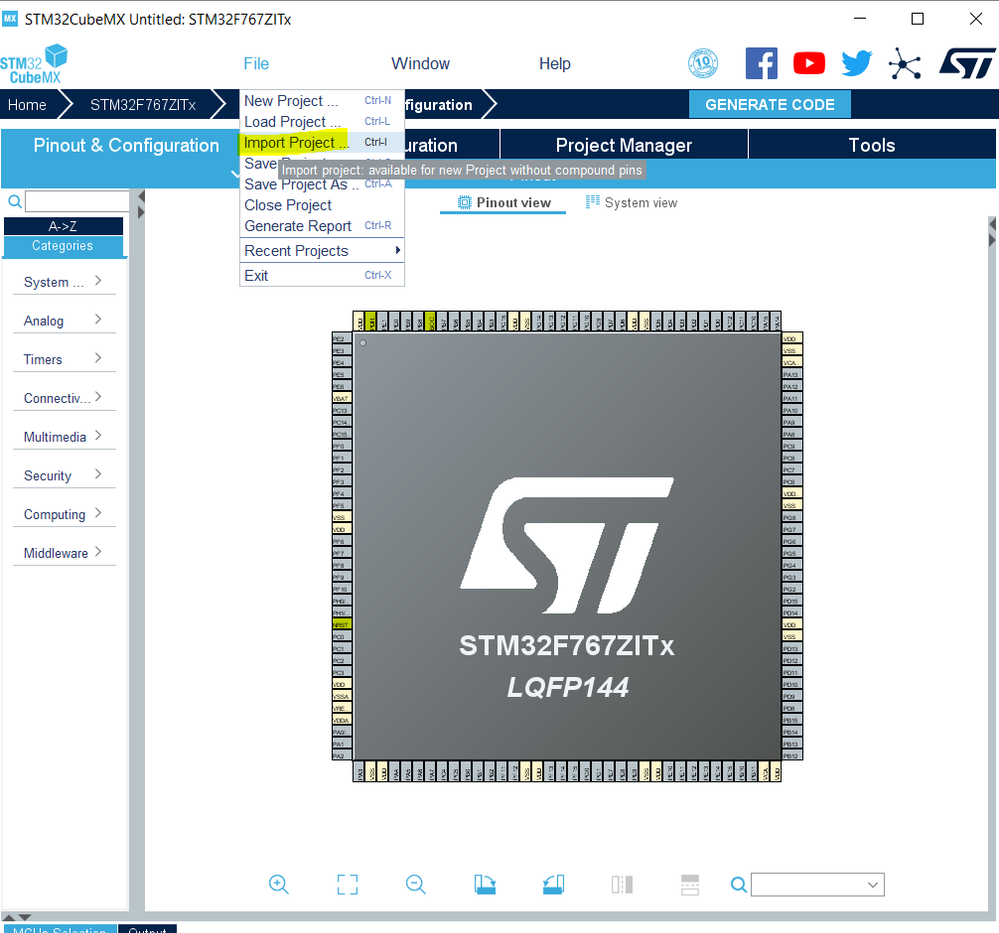The image size is (999, 933).
Task: Show peripherals by Categories
Action: pyautogui.click(x=63, y=246)
